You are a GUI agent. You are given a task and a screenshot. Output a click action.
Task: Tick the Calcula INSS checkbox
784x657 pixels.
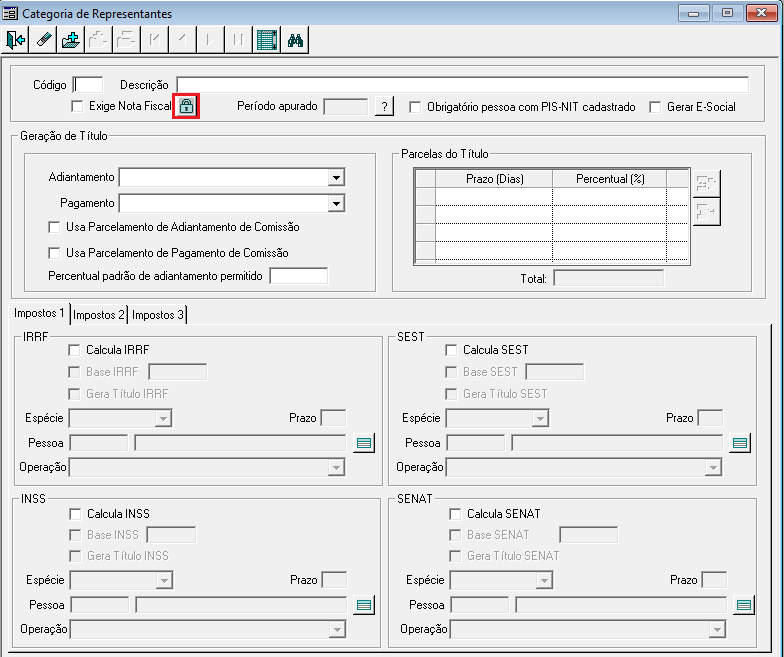pos(75,514)
